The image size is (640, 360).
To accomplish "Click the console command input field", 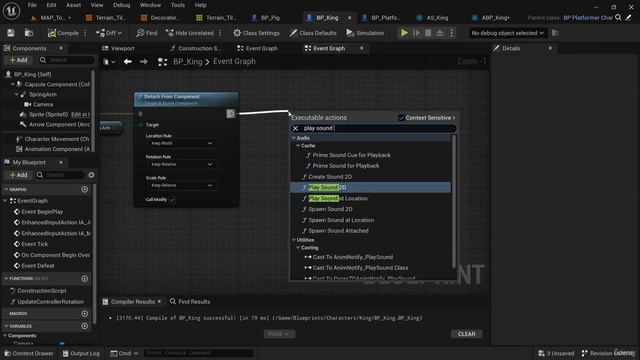I will click(199, 353).
